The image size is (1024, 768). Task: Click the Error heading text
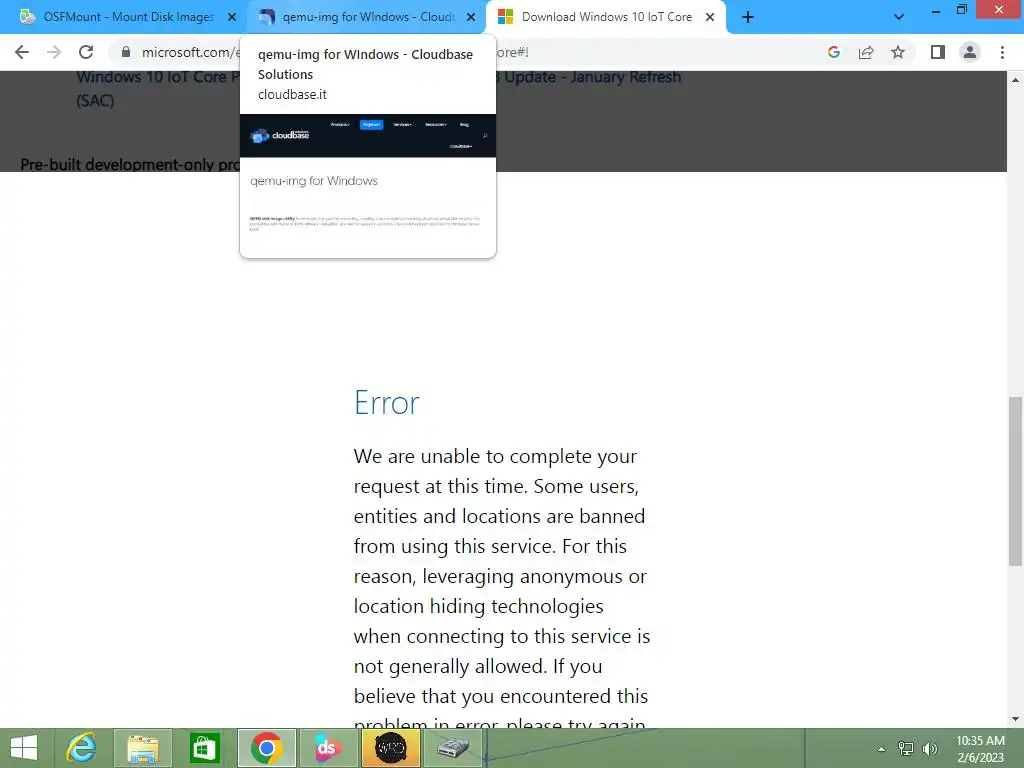[x=387, y=402]
